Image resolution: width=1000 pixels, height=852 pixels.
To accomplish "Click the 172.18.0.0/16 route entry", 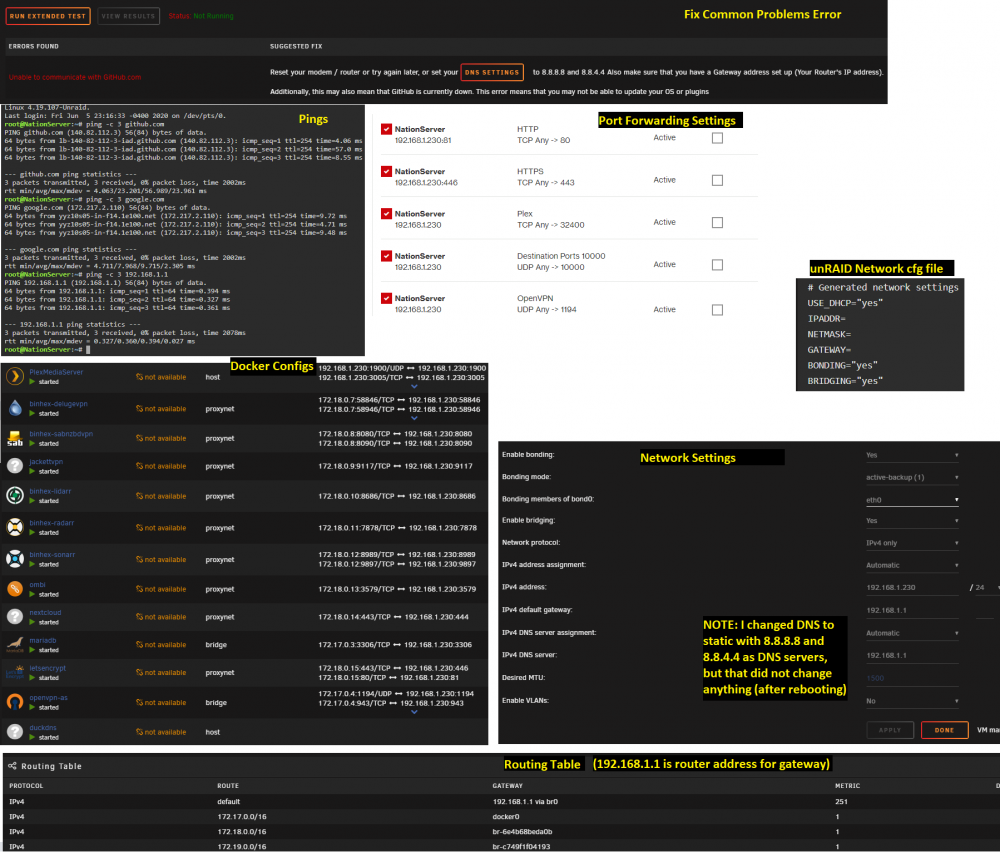I will 242,832.
